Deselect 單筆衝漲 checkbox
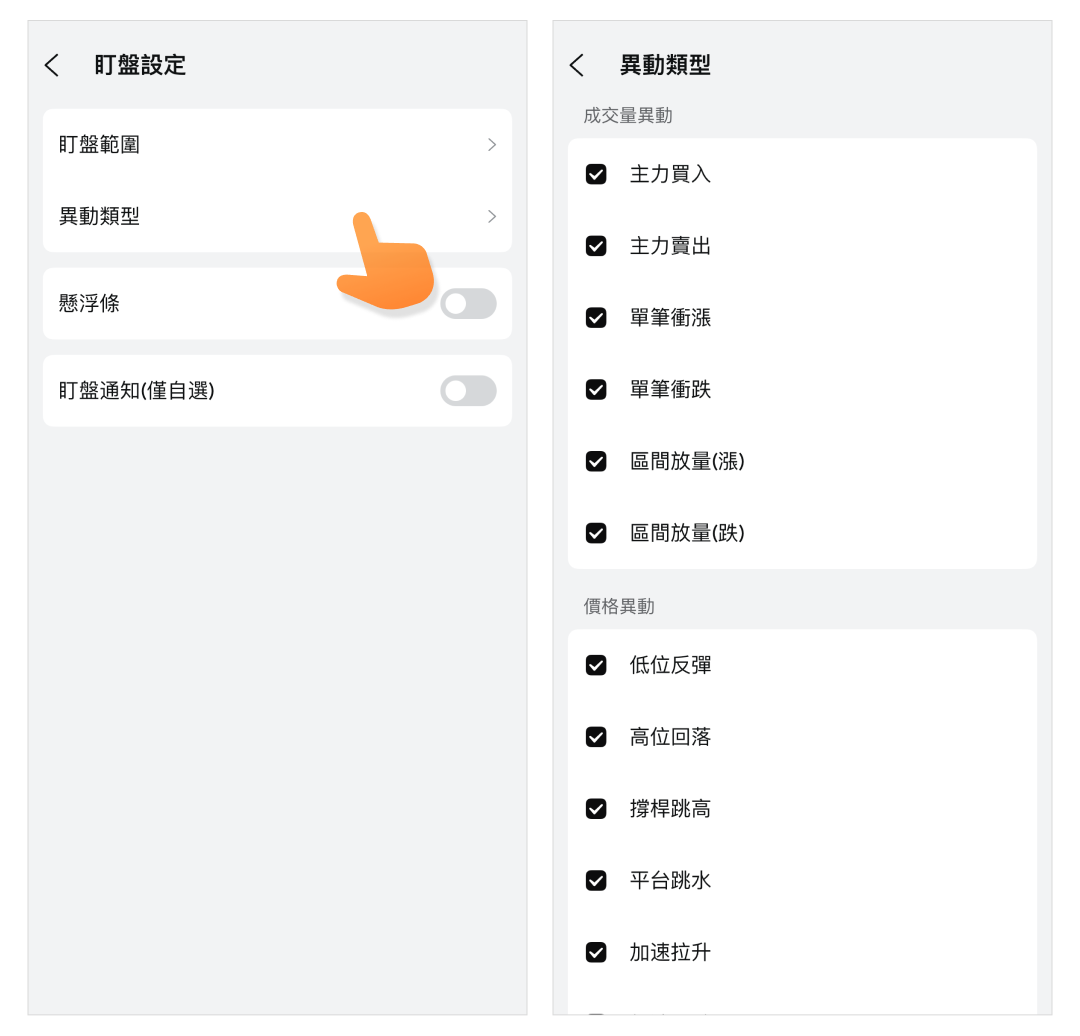 tap(596, 318)
